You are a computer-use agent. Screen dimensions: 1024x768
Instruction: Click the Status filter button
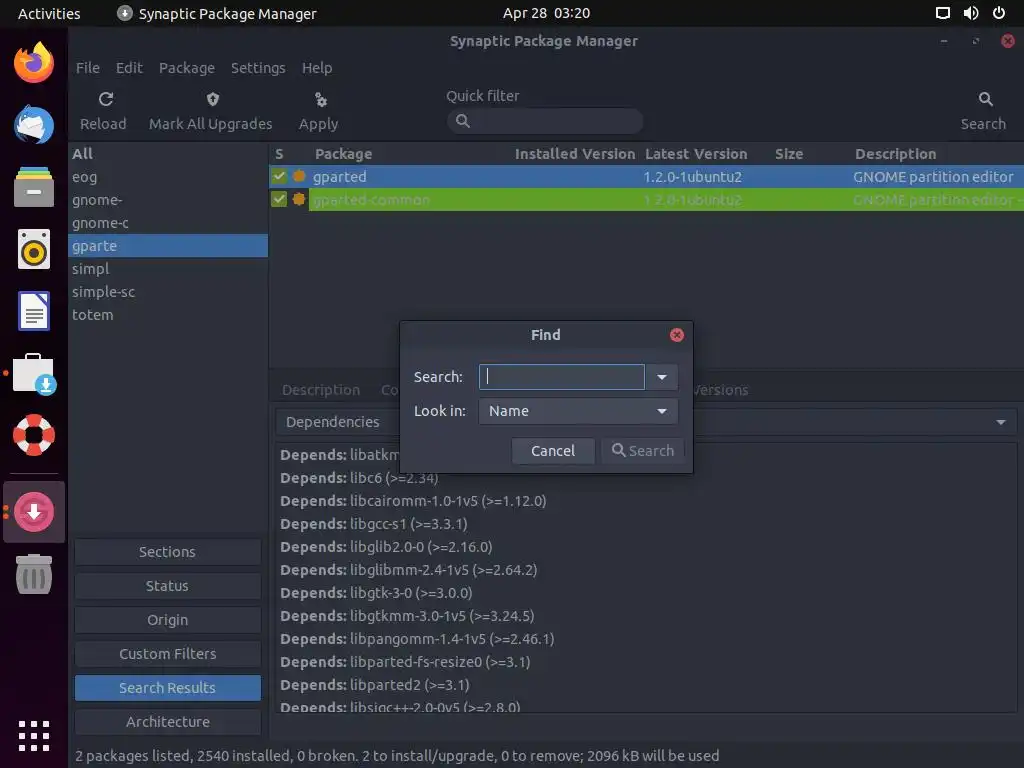(x=168, y=586)
